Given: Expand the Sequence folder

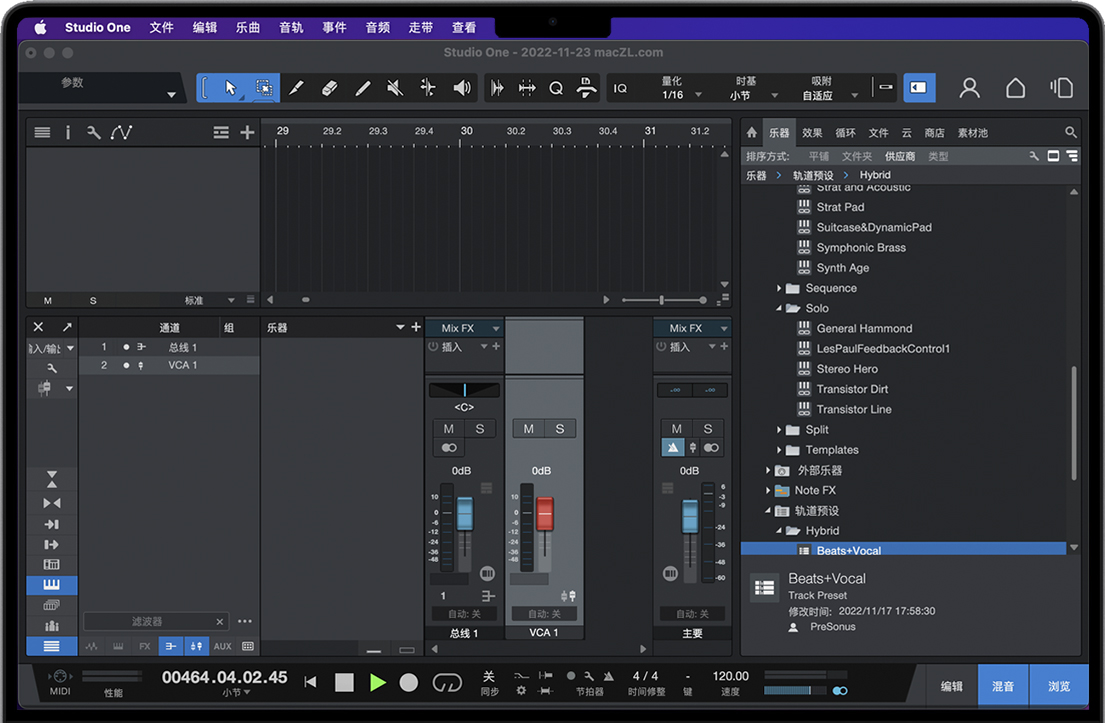Looking at the screenshot, I should [x=780, y=288].
